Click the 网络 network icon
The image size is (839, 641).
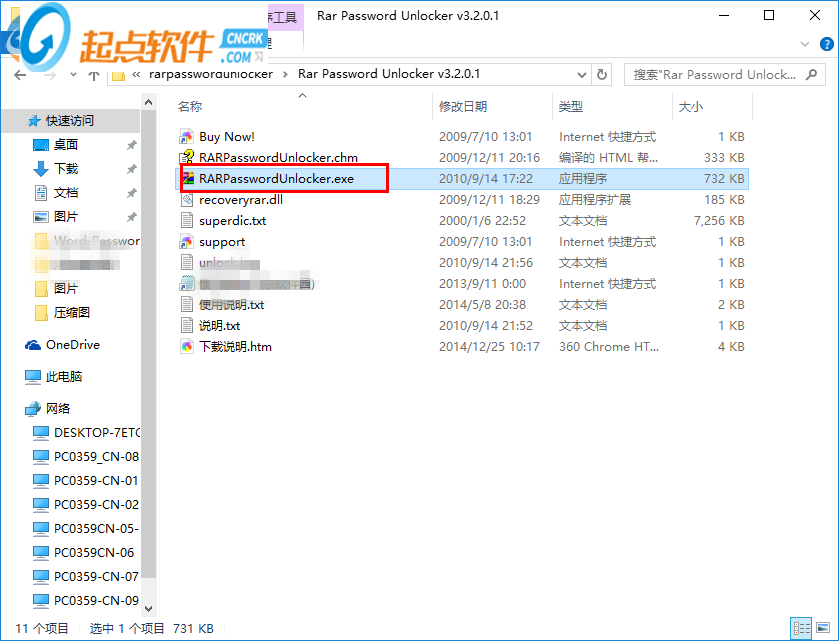click(33, 409)
